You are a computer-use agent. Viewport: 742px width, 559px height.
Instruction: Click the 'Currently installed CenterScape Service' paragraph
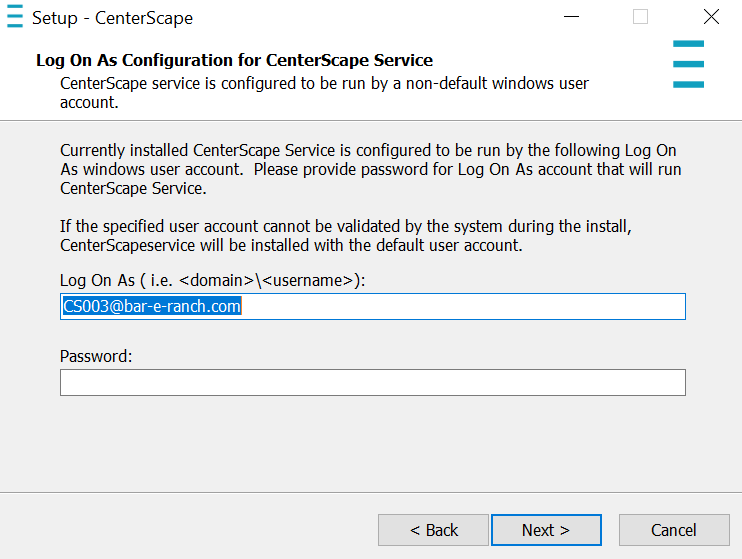tap(370, 169)
